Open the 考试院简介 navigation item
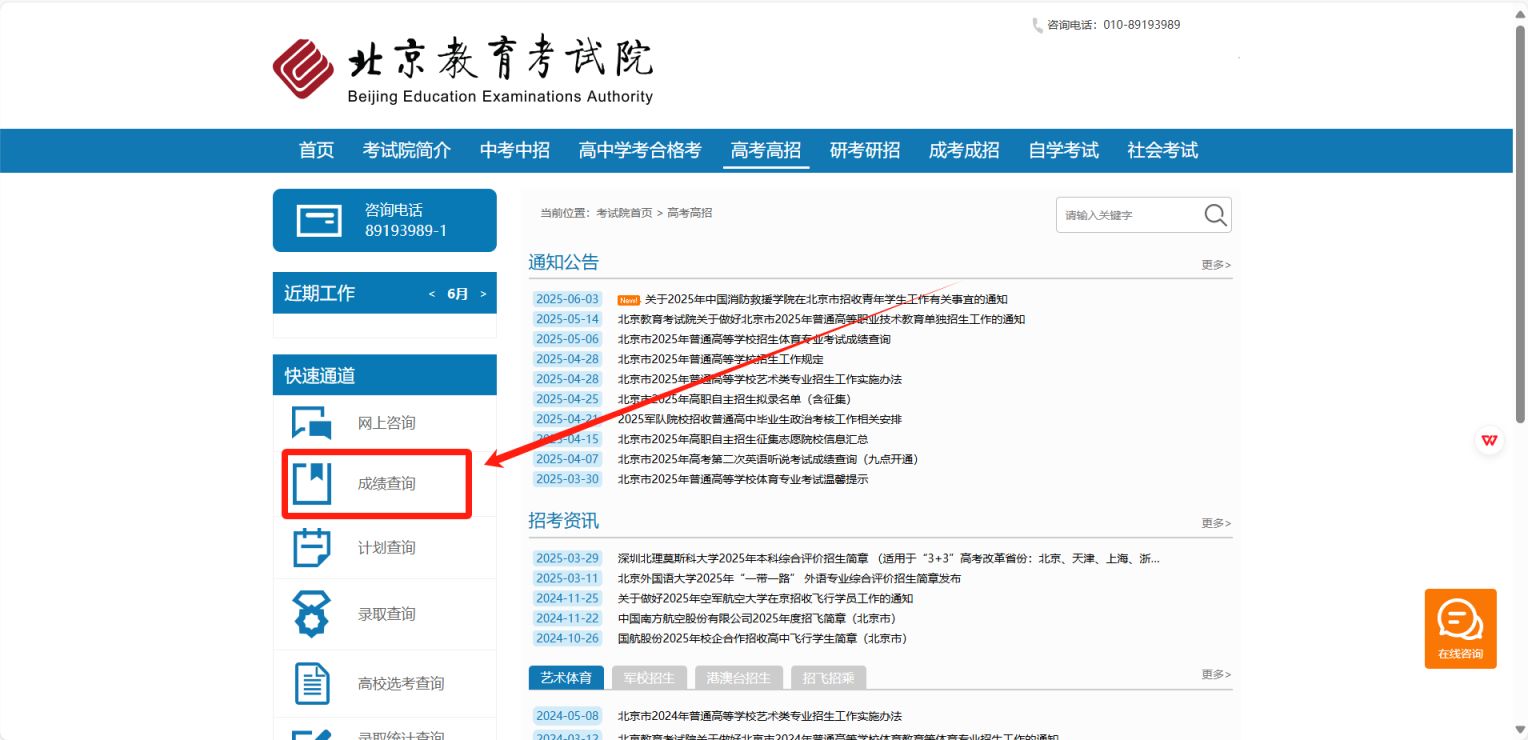Image resolution: width=1528 pixels, height=740 pixels. pos(407,150)
